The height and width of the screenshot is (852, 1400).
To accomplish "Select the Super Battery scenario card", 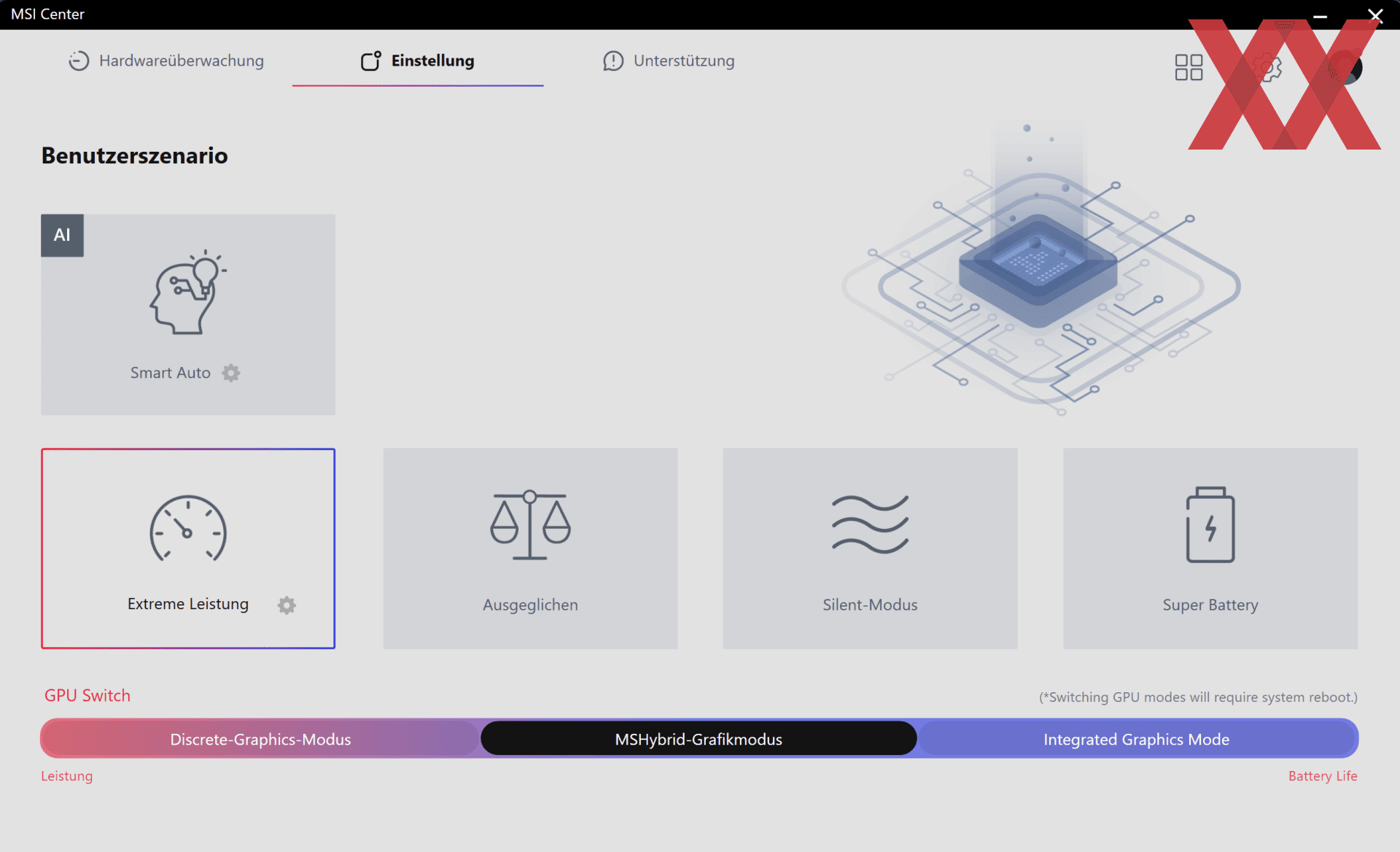I will point(1210,549).
